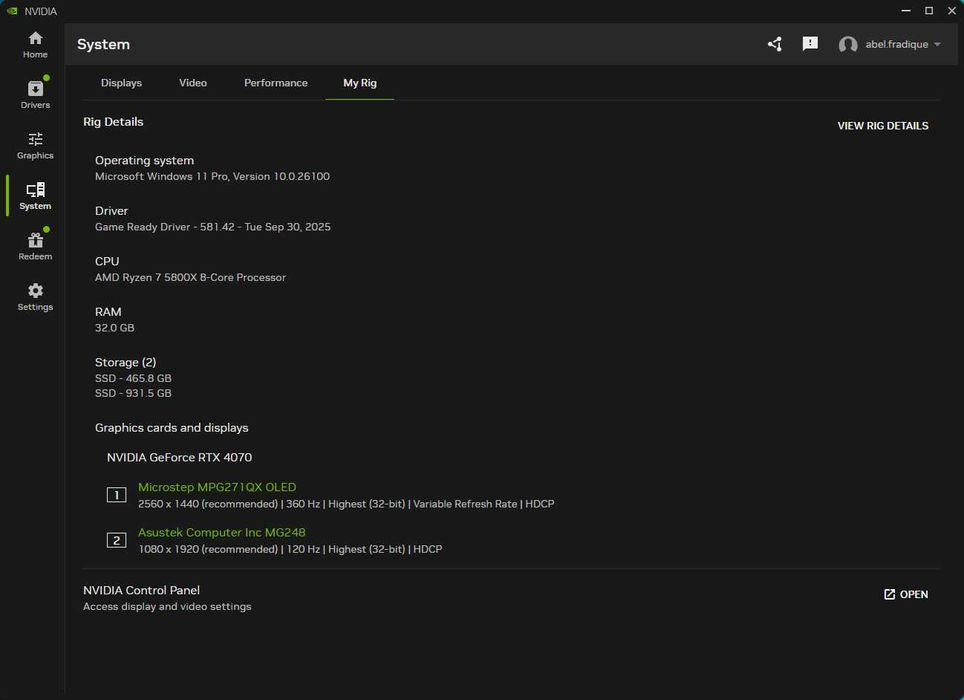This screenshot has height=700, width=964.
Task: Switch to the Video tab
Action: (193, 83)
